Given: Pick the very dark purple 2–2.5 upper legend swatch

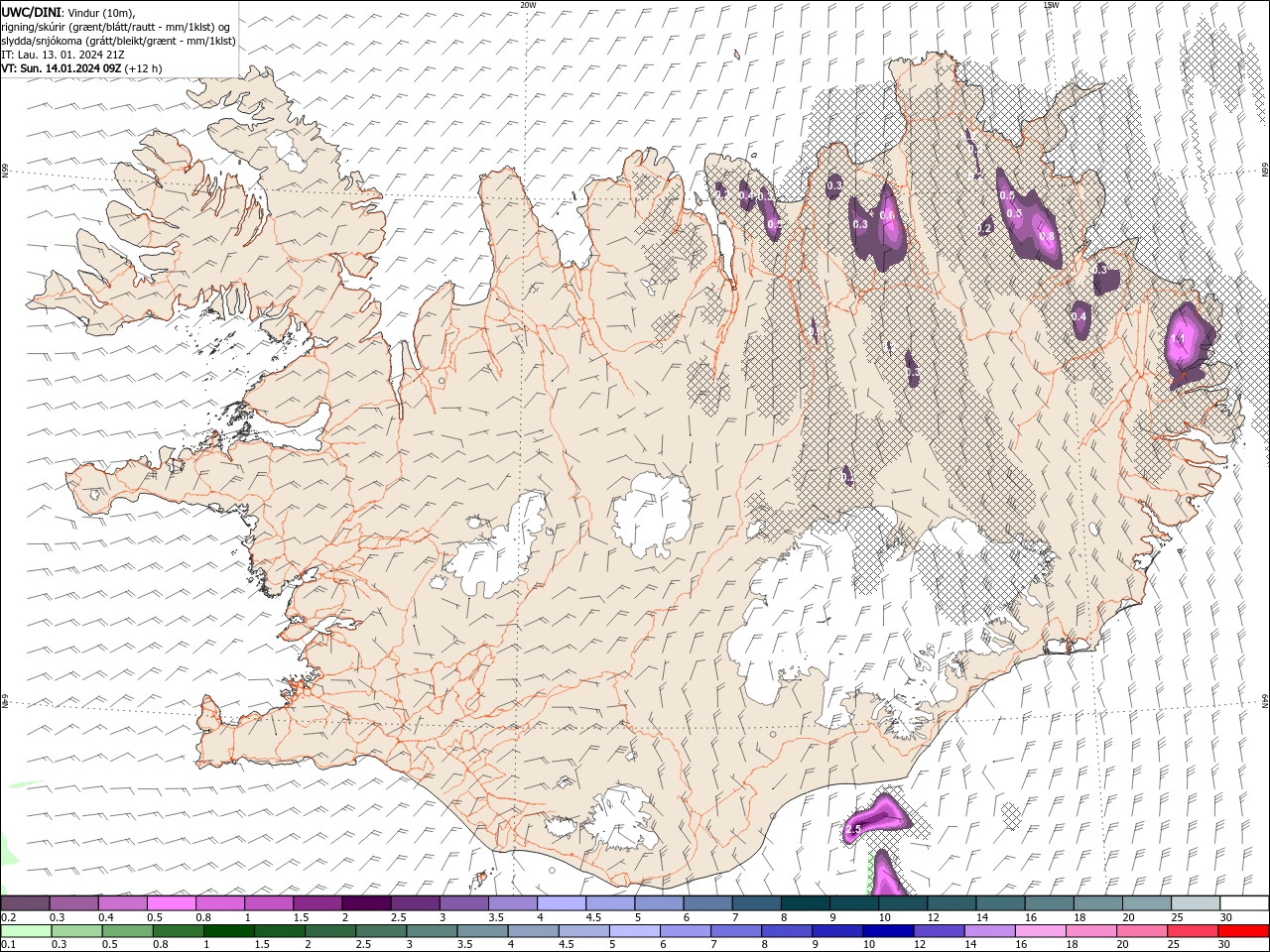Looking at the screenshot, I should coord(365,903).
